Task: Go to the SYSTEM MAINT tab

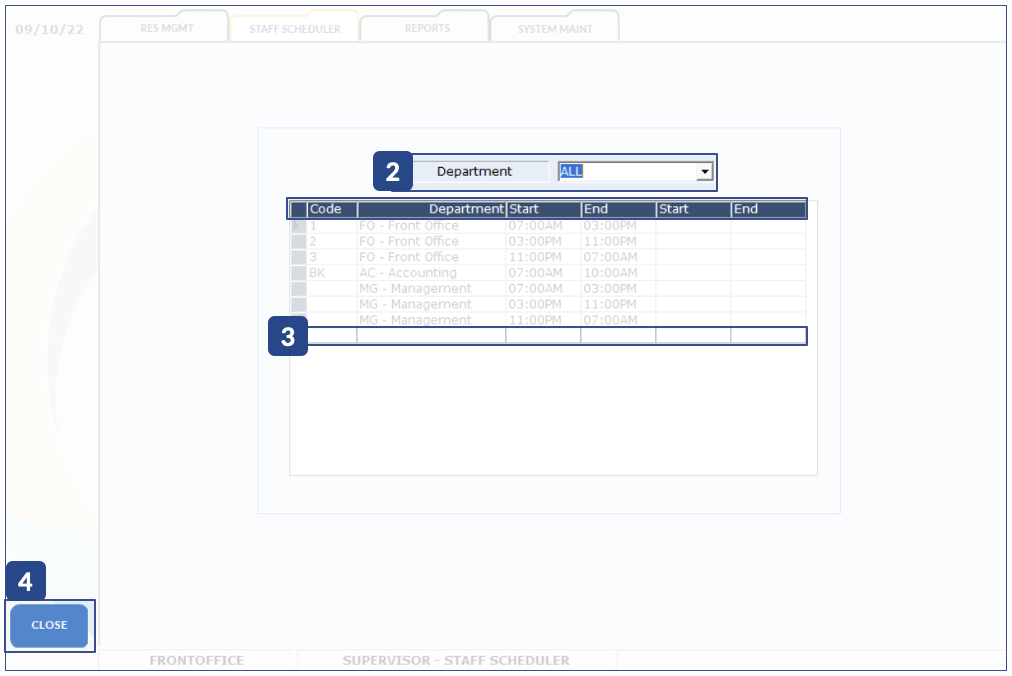Action: click(x=555, y=29)
